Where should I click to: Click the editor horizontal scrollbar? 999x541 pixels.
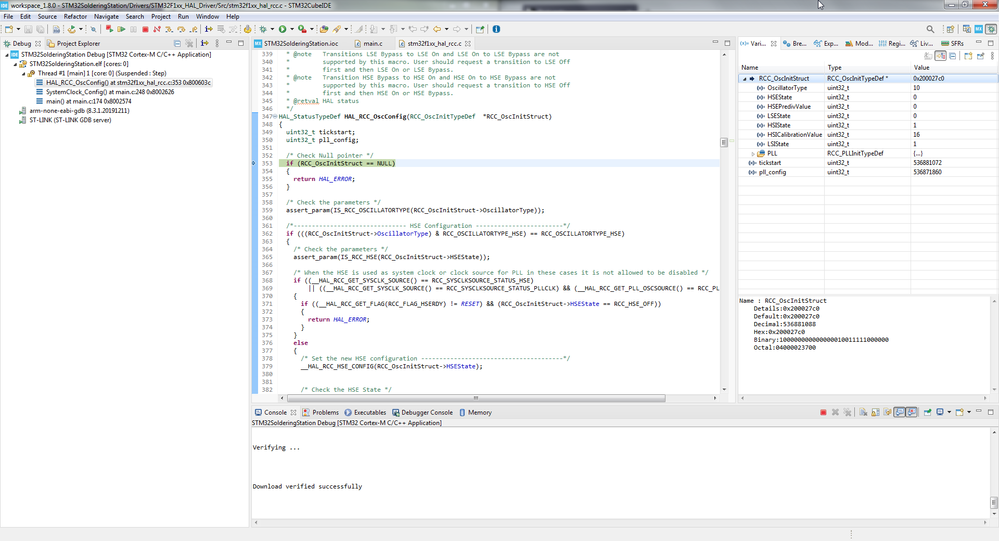476,398
